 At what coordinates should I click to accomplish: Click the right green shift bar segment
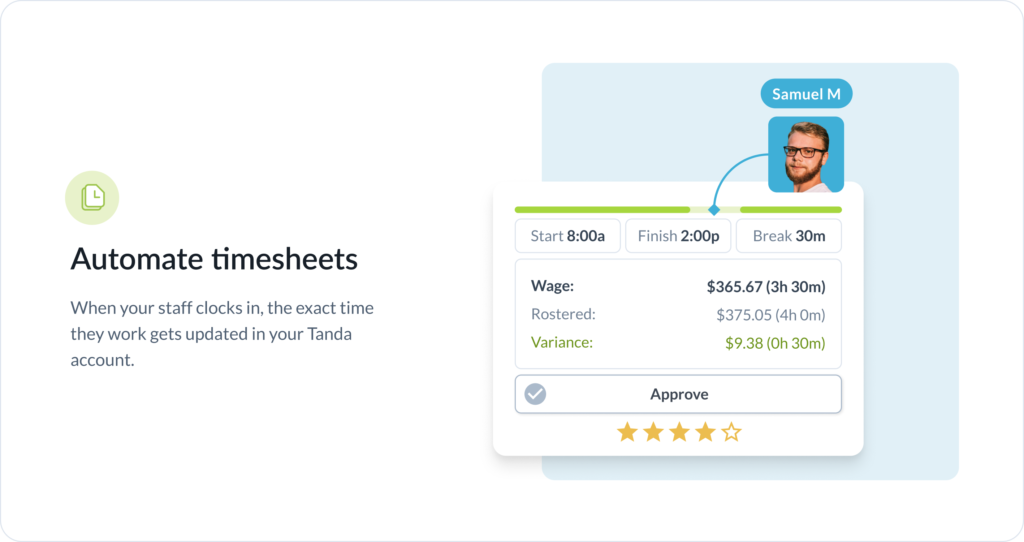coord(791,210)
